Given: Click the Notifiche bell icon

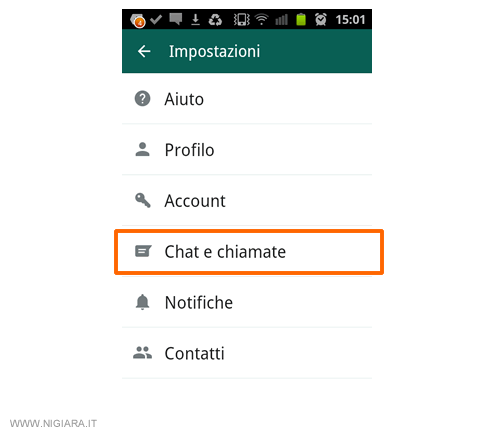Looking at the screenshot, I should click(142, 302).
